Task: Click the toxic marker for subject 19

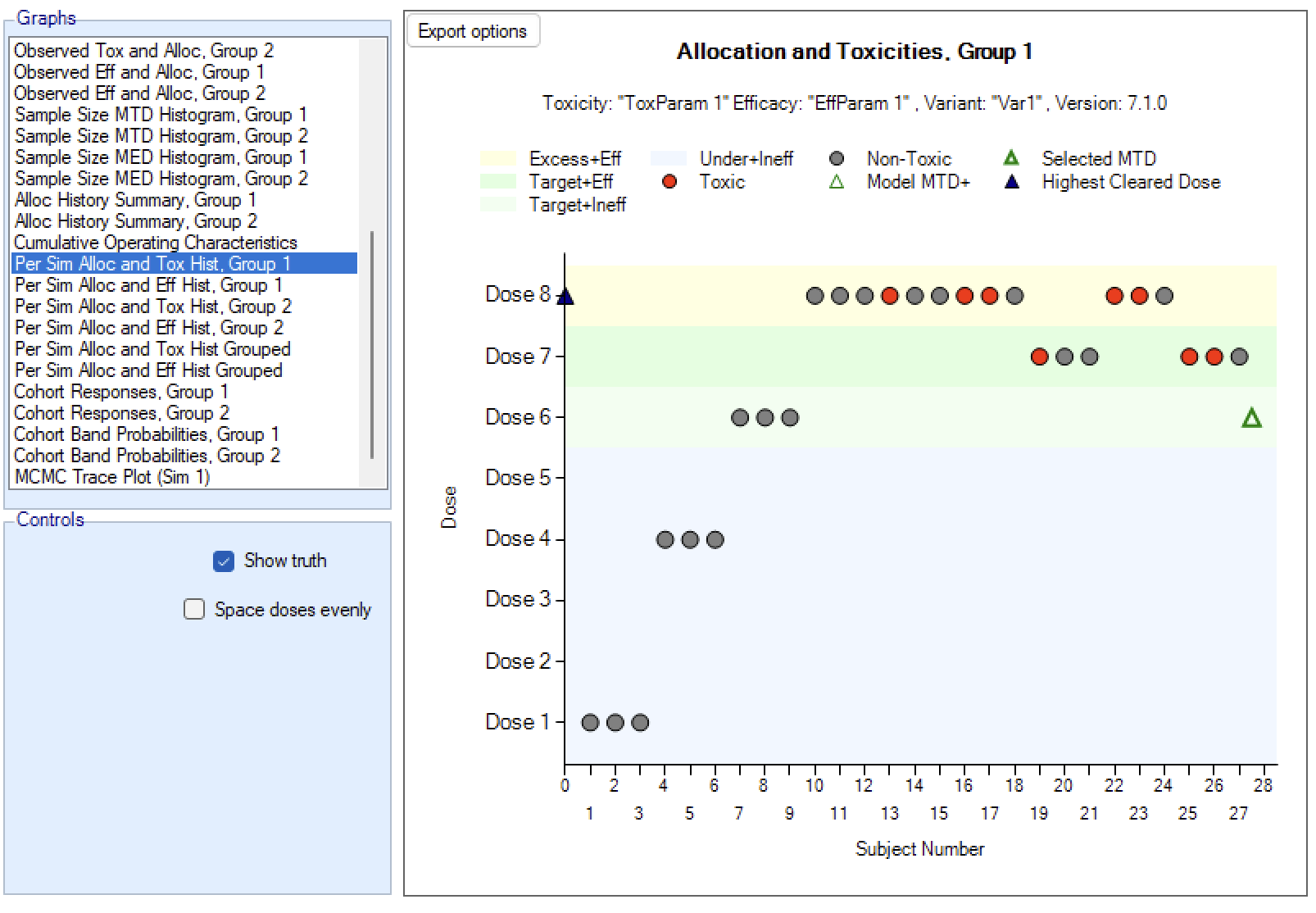Action: [x=1039, y=357]
